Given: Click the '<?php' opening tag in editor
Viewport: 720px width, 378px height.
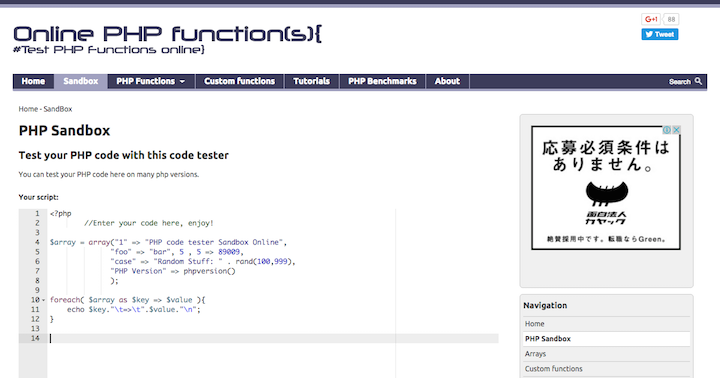Looking at the screenshot, I should coord(61,214).
